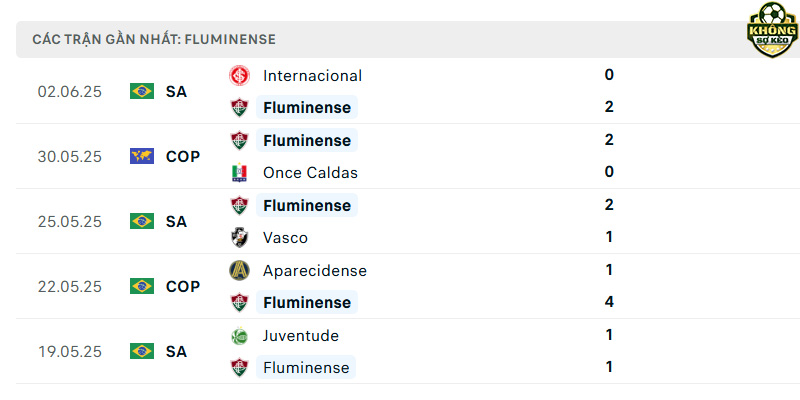Click Fluminense crest in 19.05.25 match

[x=239, y=367]
